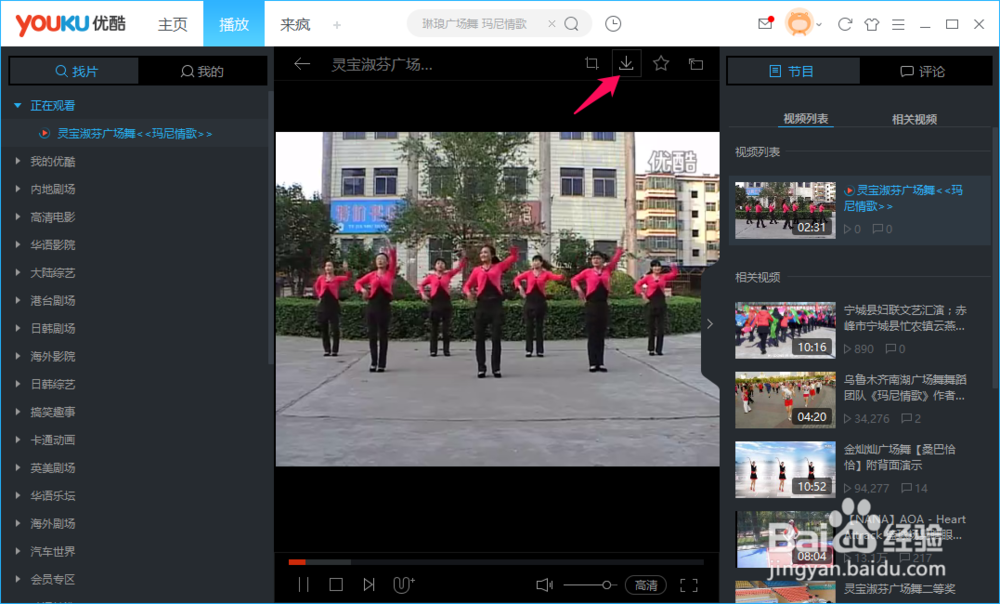
Task: Open the 我的 tab in left panel
Action: (203, 71)
